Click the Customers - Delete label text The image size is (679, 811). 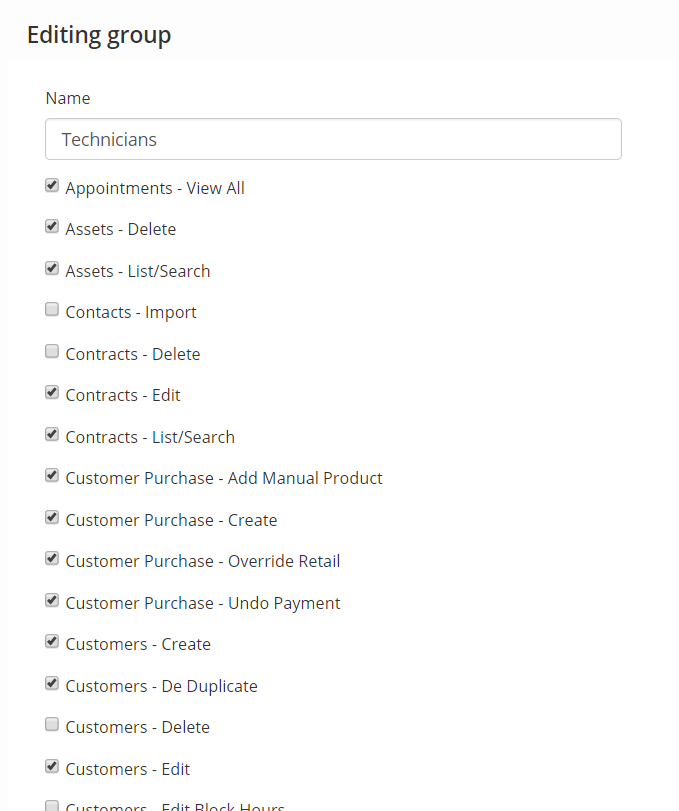(138, 727)
